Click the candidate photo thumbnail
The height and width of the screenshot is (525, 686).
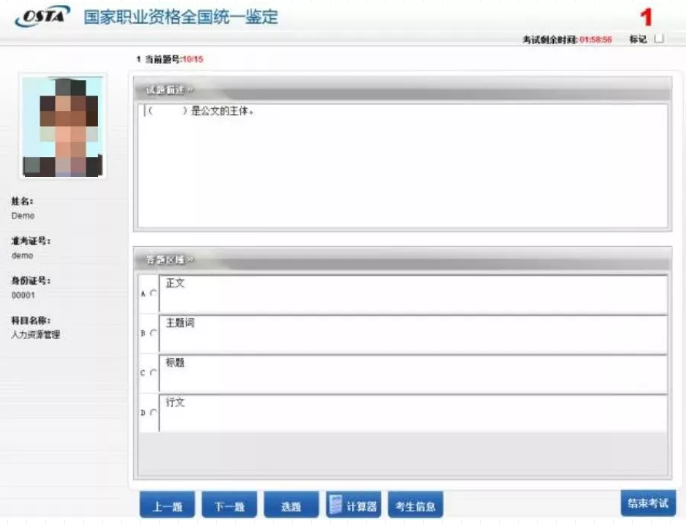(62, 127)
